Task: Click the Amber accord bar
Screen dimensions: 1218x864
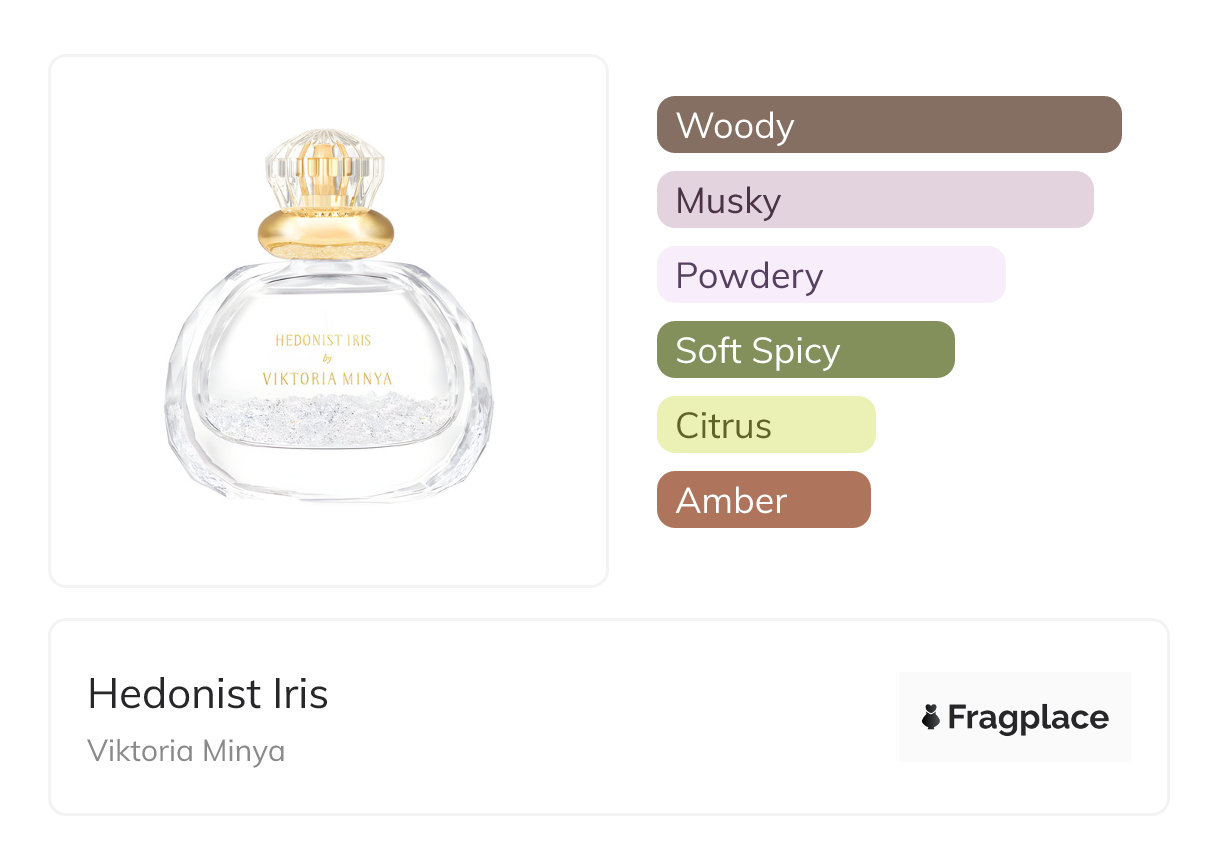Action: point(764,500)
